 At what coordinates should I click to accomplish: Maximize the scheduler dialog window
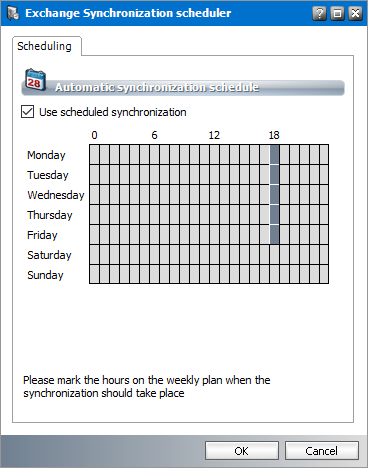[337, 13]
